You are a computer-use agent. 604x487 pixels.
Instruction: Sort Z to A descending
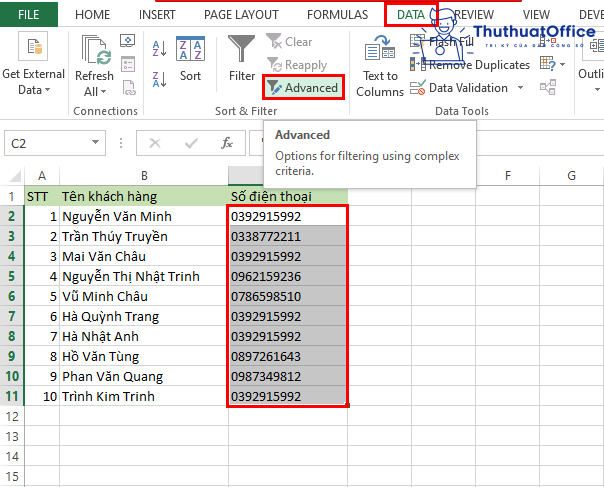click(159, 79)
